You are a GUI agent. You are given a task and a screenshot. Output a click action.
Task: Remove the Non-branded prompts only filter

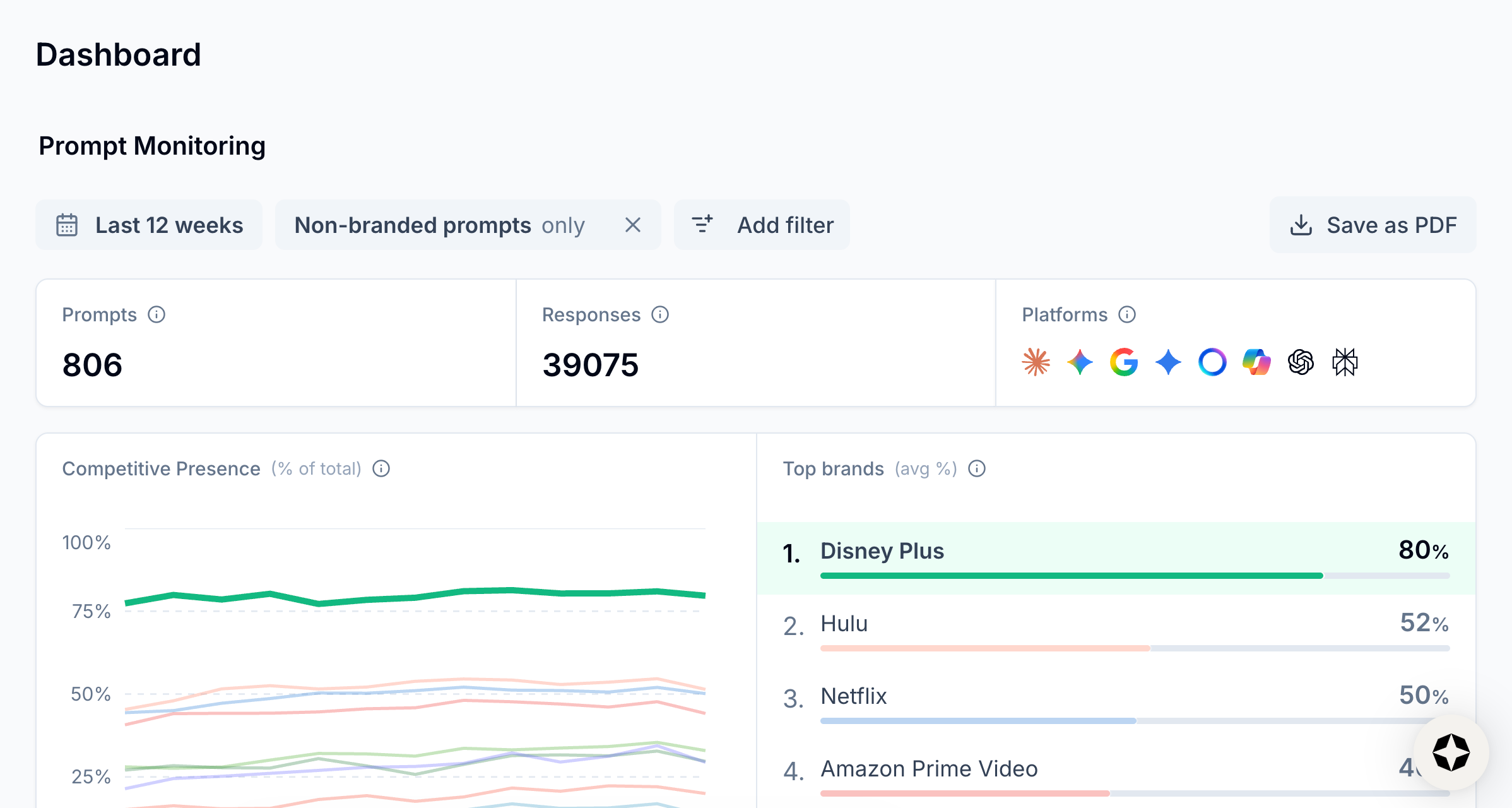[633, 225]
